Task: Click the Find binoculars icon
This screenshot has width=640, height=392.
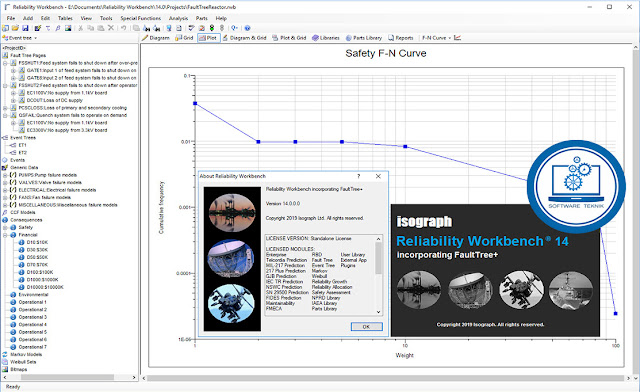Action: 146,28
